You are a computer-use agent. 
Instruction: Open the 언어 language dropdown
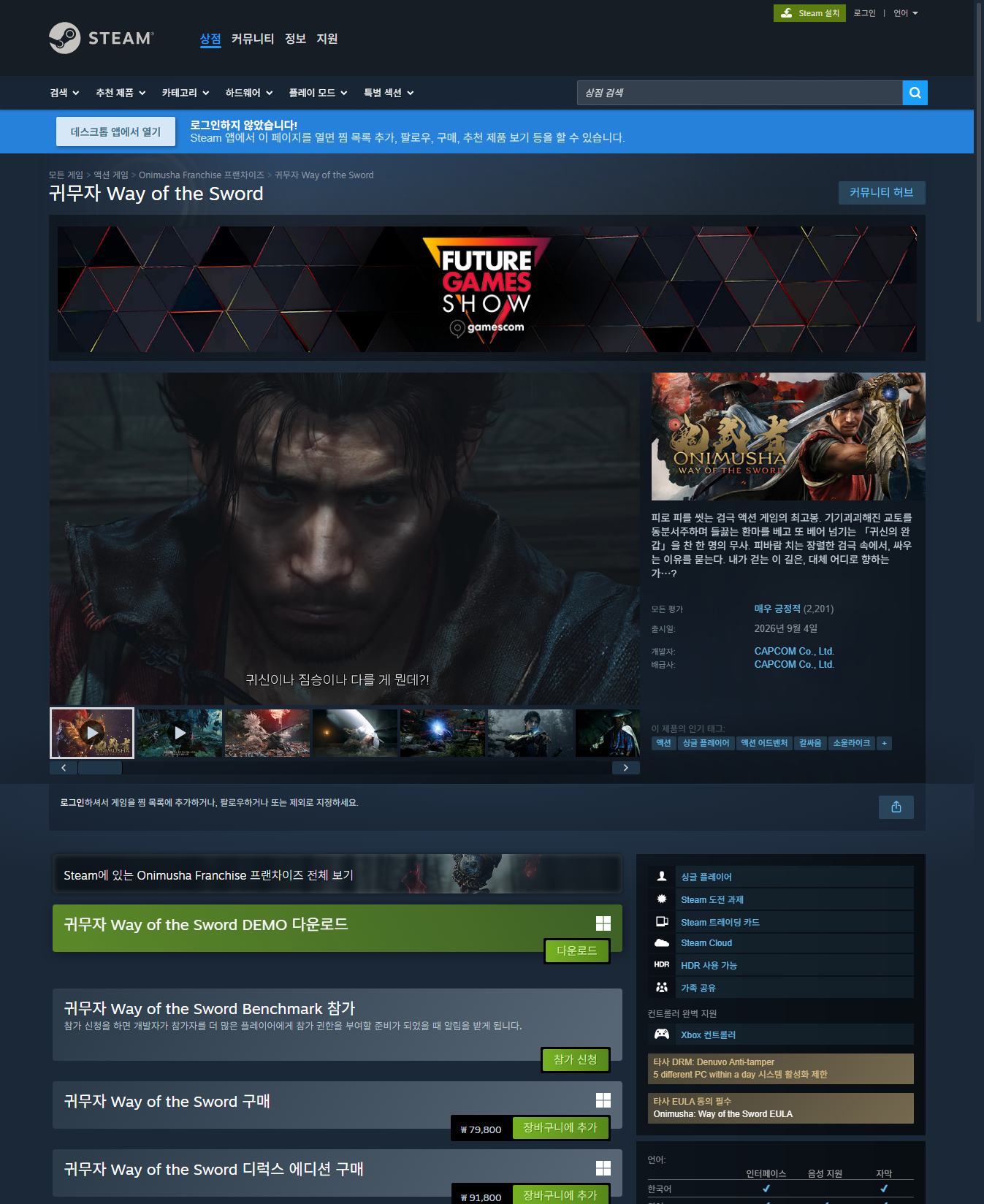coord(906,13)
